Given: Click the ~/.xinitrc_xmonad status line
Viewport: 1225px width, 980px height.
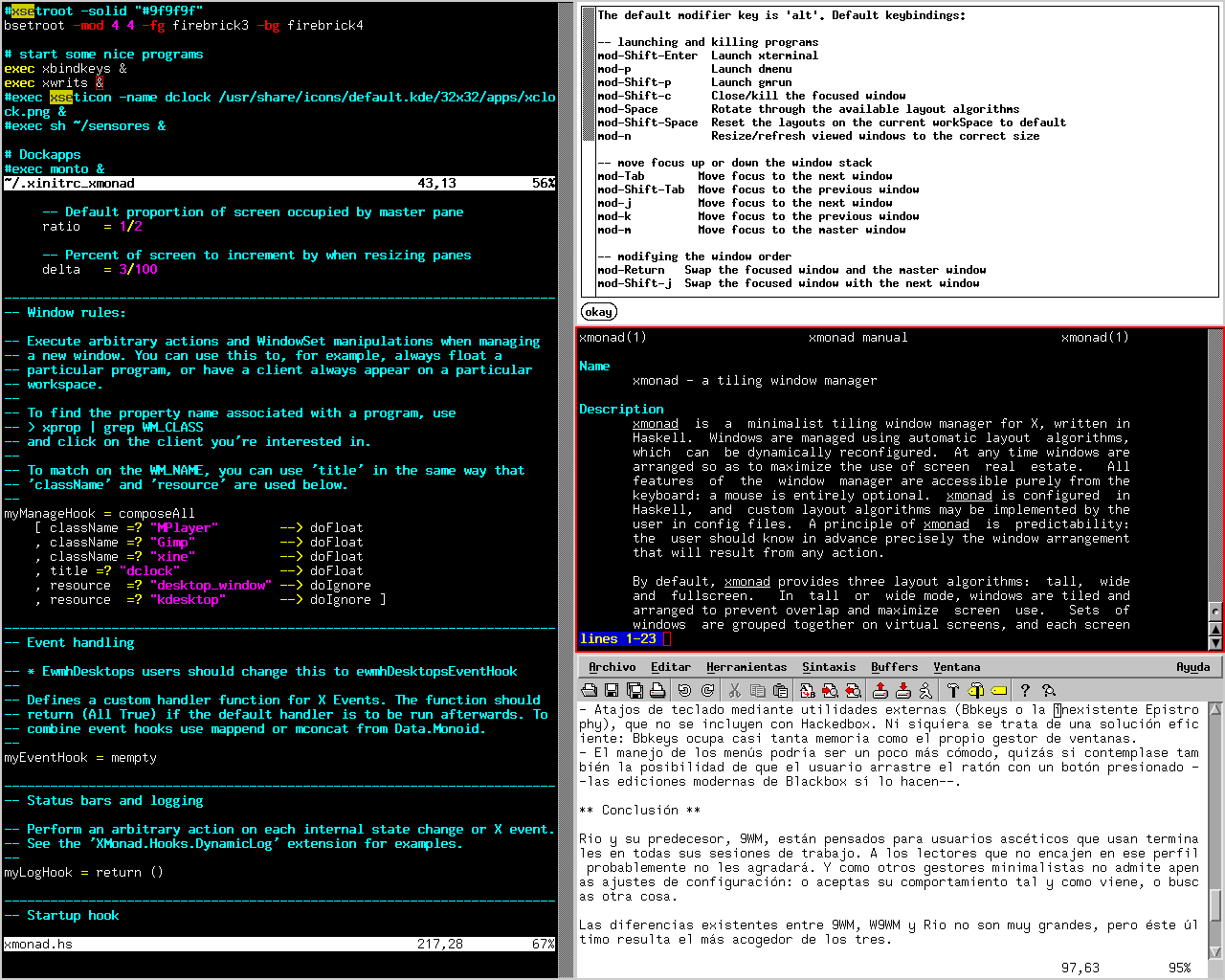Looking at the screenshot, I should pyautogui.click(x=279, y=183).
